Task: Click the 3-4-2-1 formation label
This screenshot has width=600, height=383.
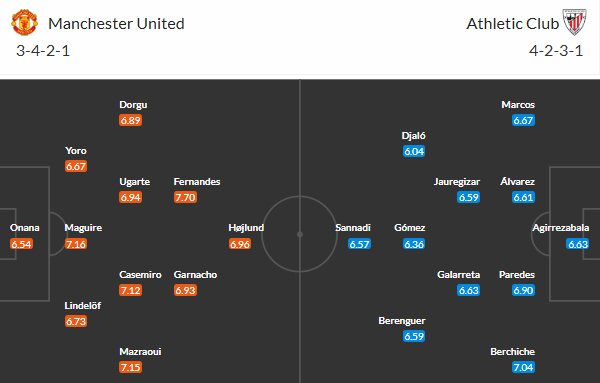Action: [x=43, y=51]
